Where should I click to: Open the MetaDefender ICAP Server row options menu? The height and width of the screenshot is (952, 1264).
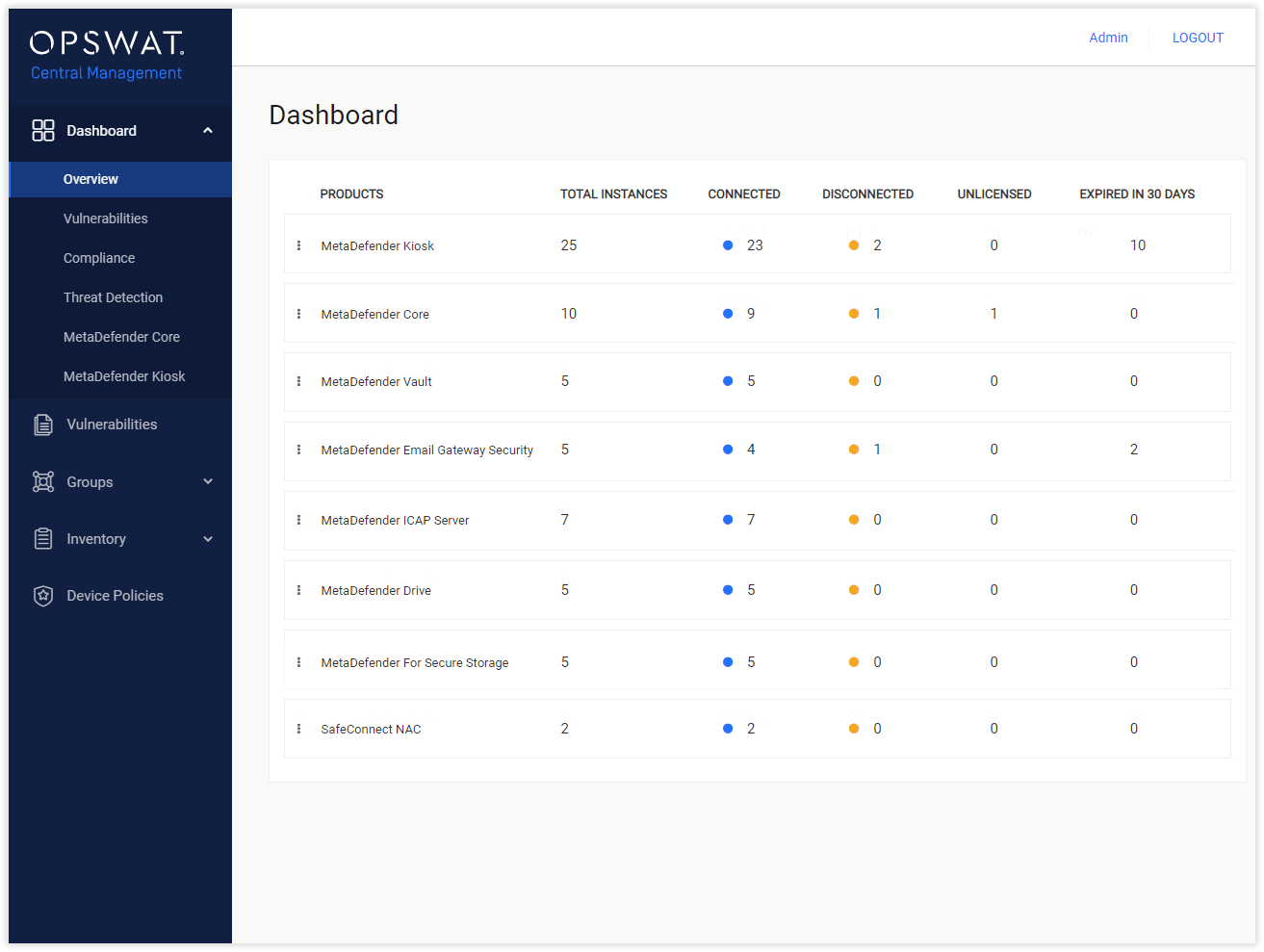coord(298,520)
